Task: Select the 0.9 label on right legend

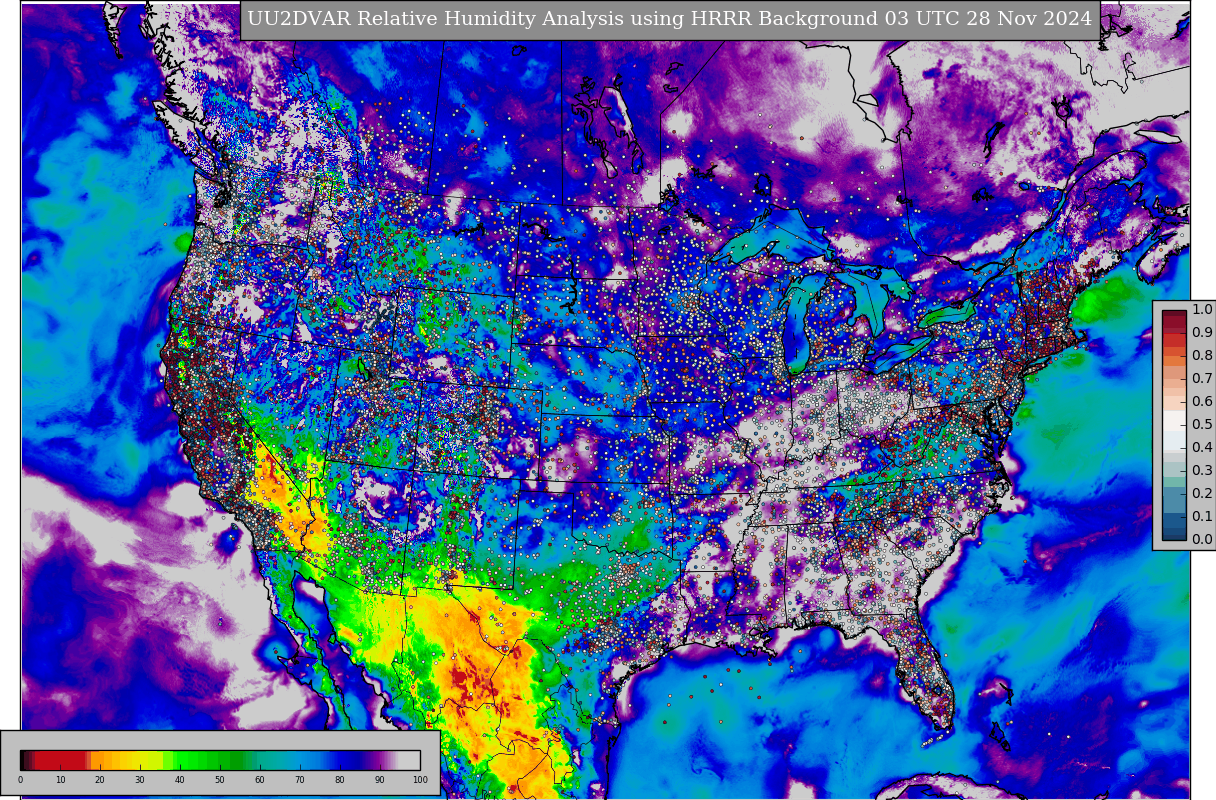Action: pos(1202,332)
